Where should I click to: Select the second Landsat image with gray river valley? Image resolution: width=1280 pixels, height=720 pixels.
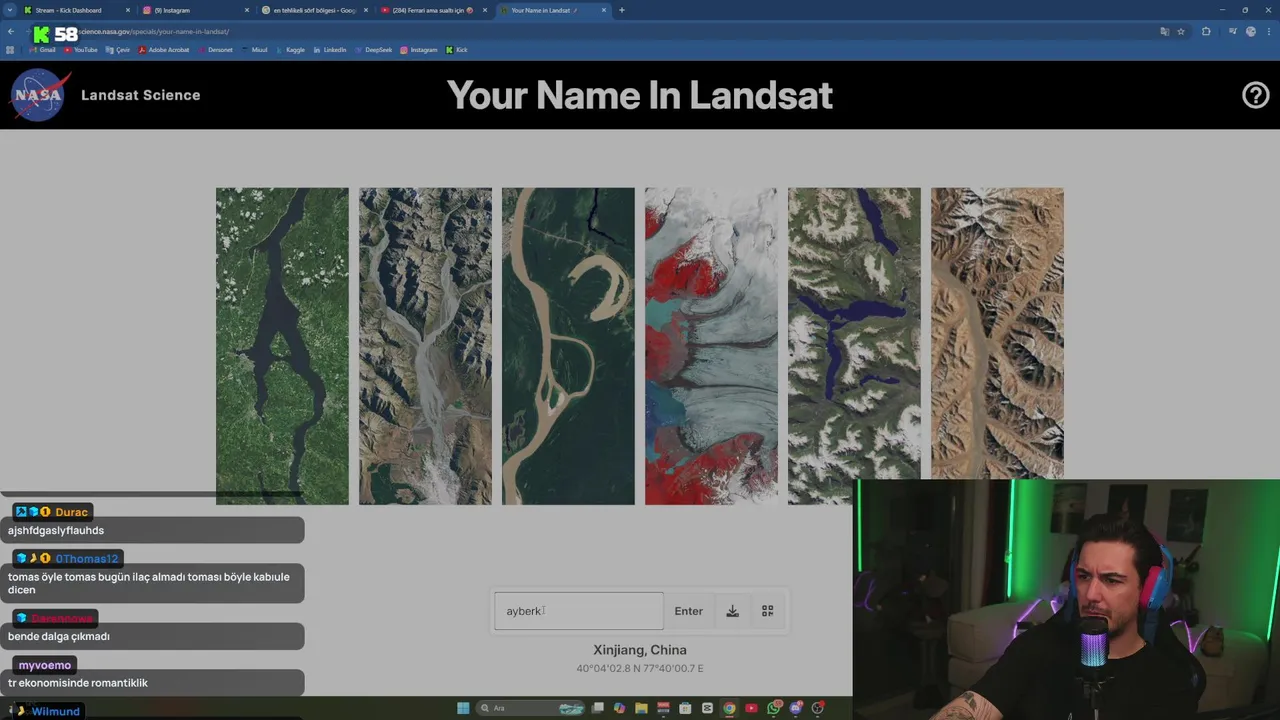[425, 346]
